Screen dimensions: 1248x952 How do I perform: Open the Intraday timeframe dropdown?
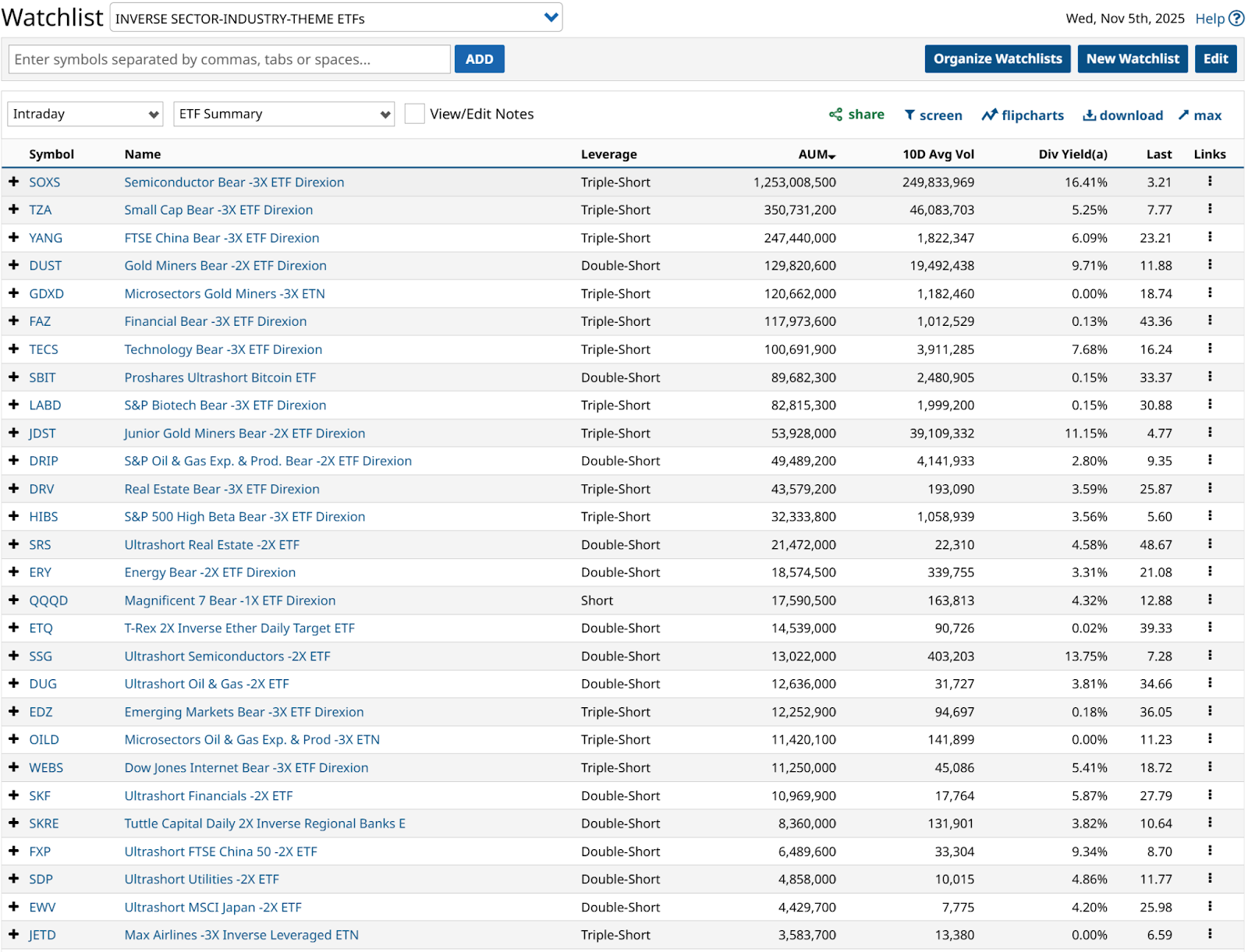coord(85,114)
